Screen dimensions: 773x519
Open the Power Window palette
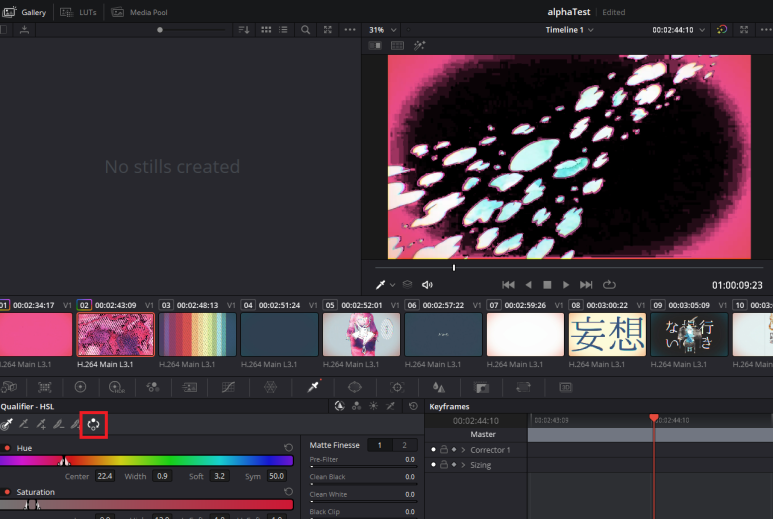point(355,387)
